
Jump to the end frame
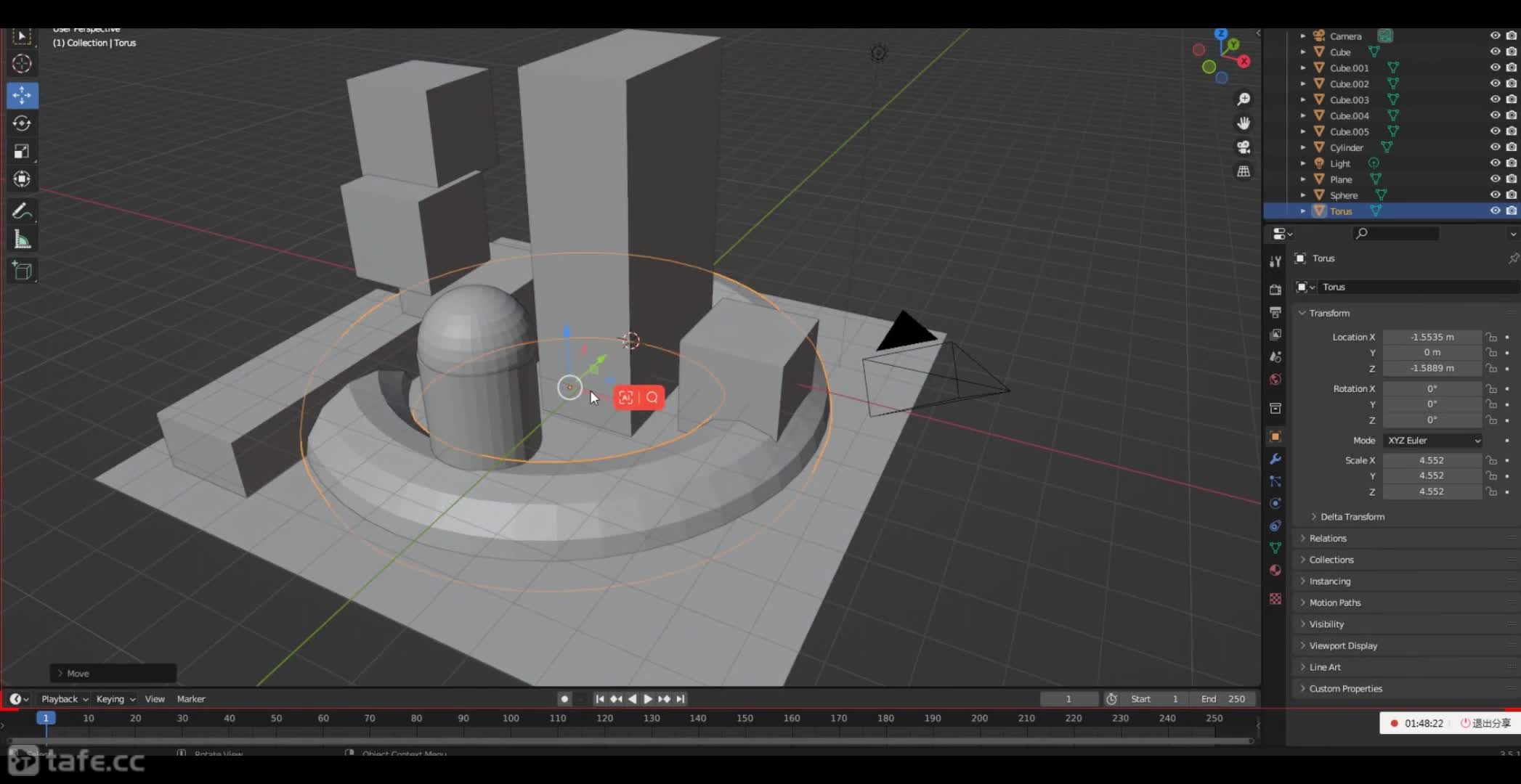pos(681,699)
